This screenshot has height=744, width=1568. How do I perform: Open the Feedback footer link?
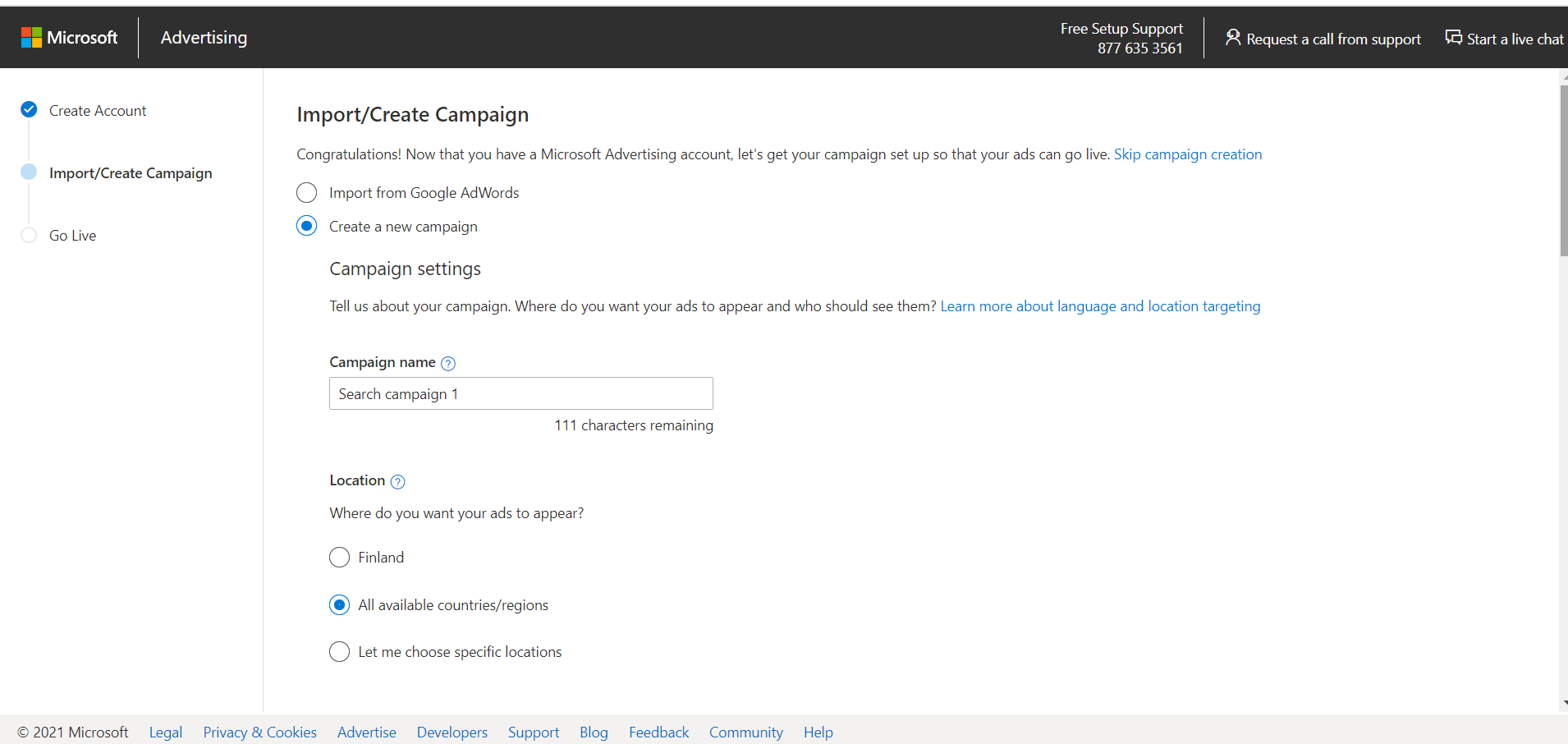pyautogui.click(x=659, y=733)
